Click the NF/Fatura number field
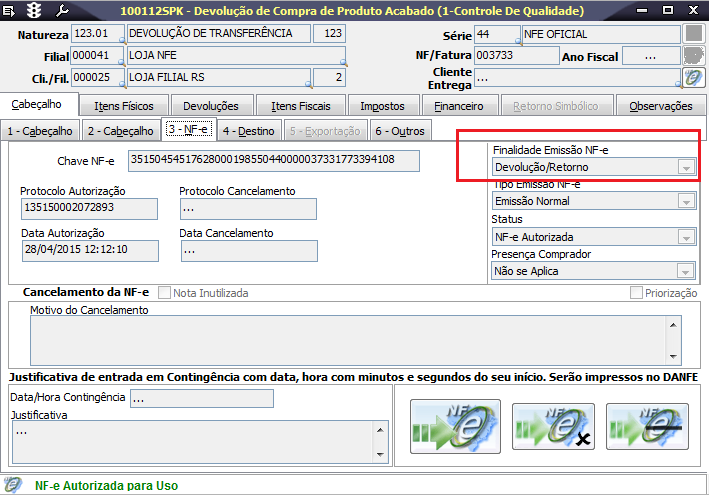 [x=516, y=55]
